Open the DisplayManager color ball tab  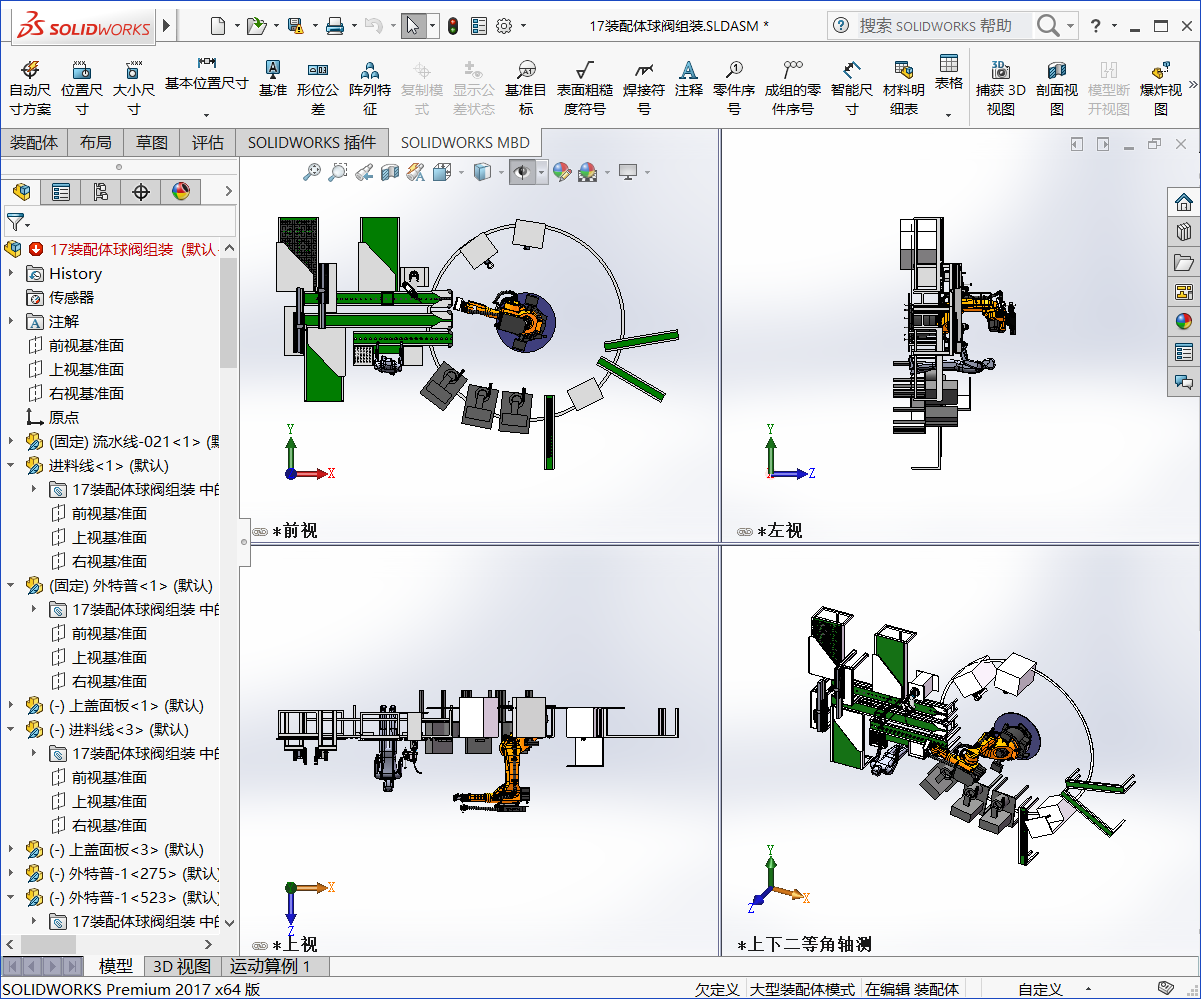[x=181, y=191]
